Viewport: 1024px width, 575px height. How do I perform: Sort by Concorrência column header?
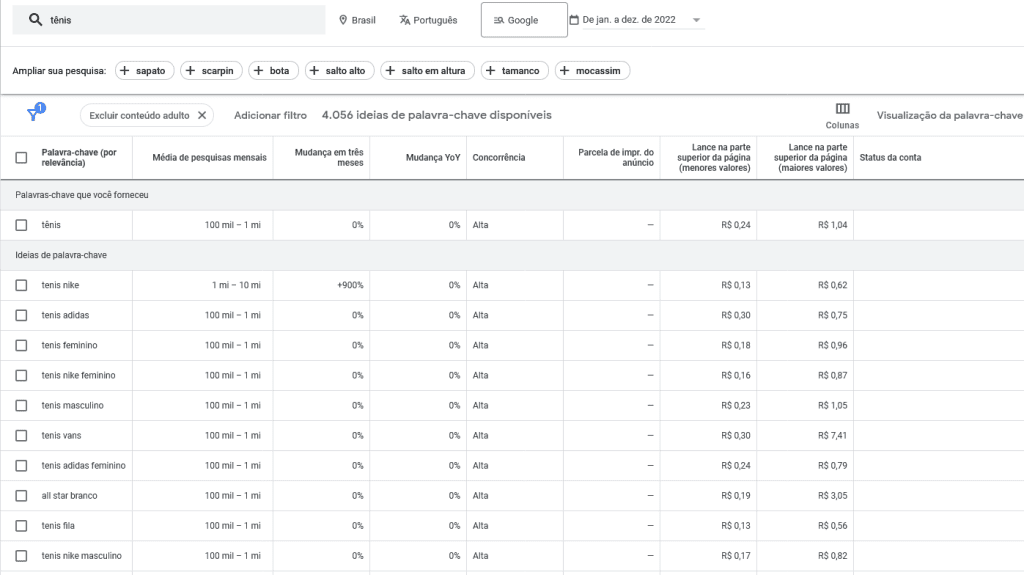(x=498, y=157)
